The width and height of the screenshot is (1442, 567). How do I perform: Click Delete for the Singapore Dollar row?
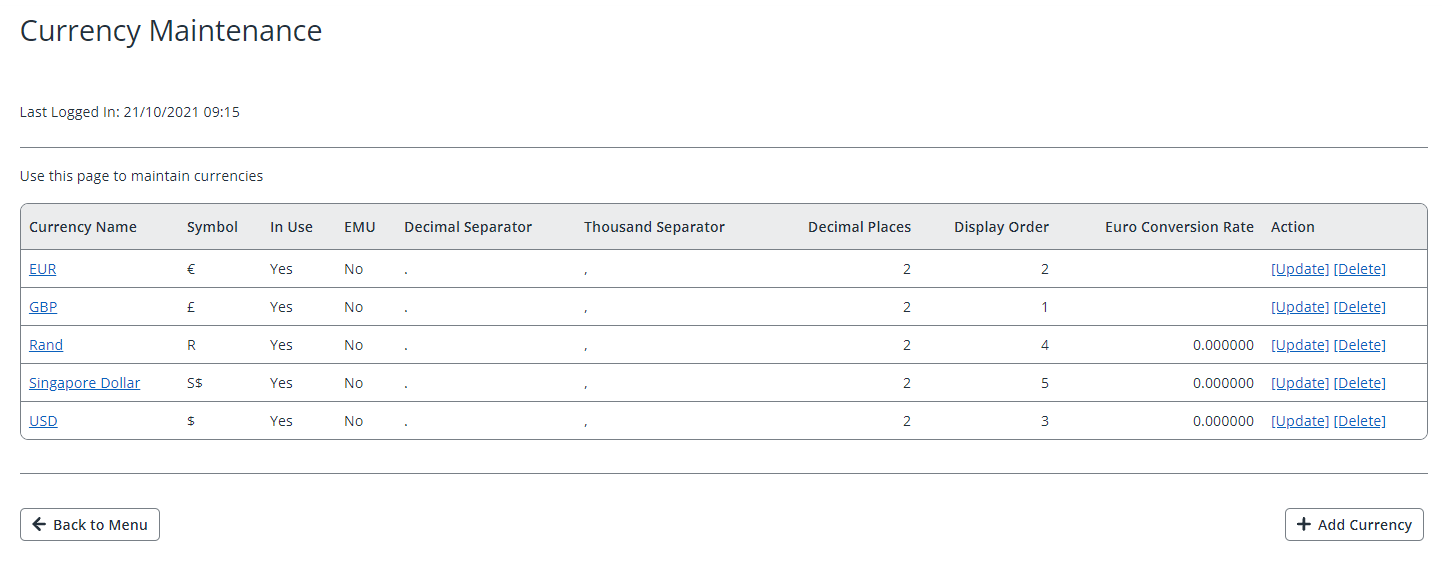click(1360, 383)
